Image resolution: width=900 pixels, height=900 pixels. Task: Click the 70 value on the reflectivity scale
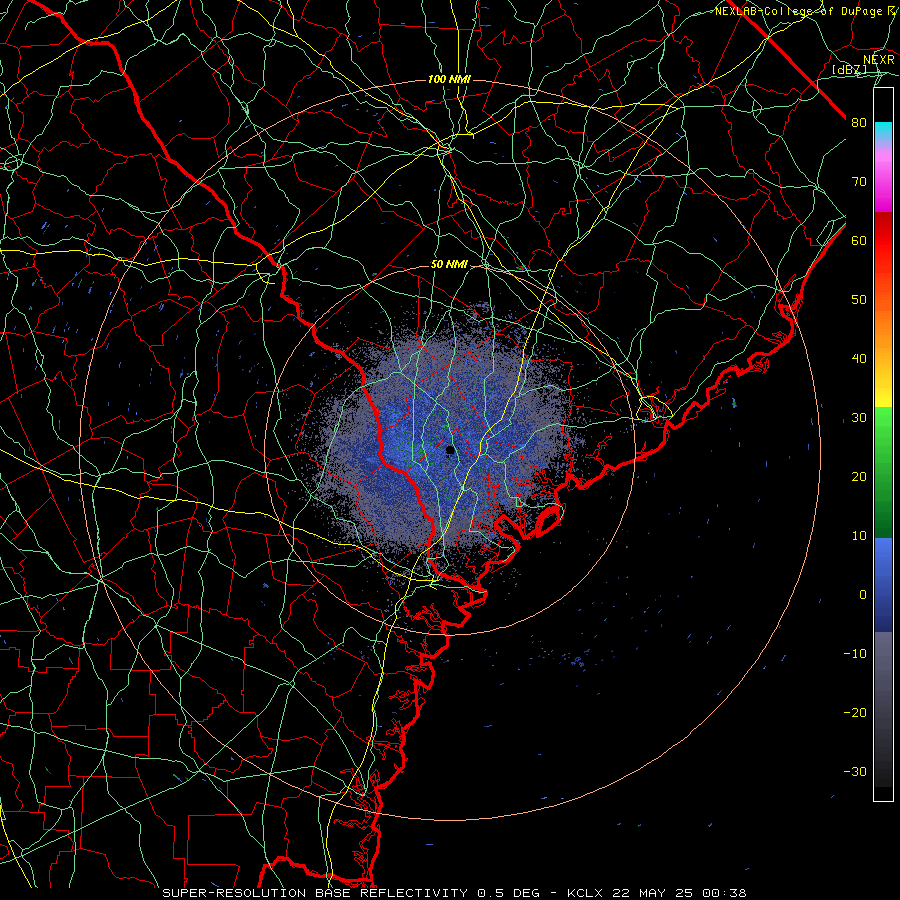[859, 182]
